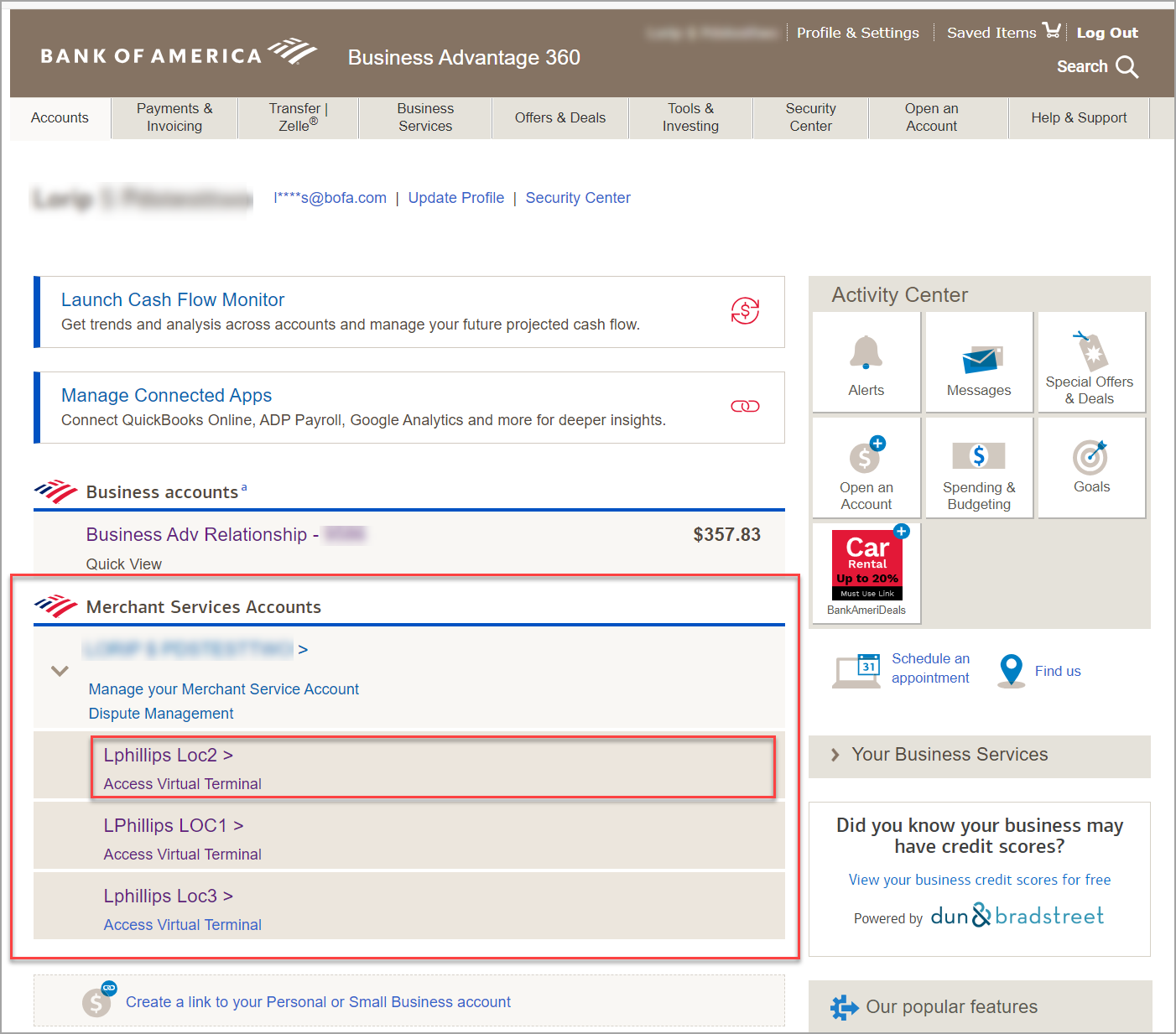Open the Spending & Budgeting tile

(979, 468)
